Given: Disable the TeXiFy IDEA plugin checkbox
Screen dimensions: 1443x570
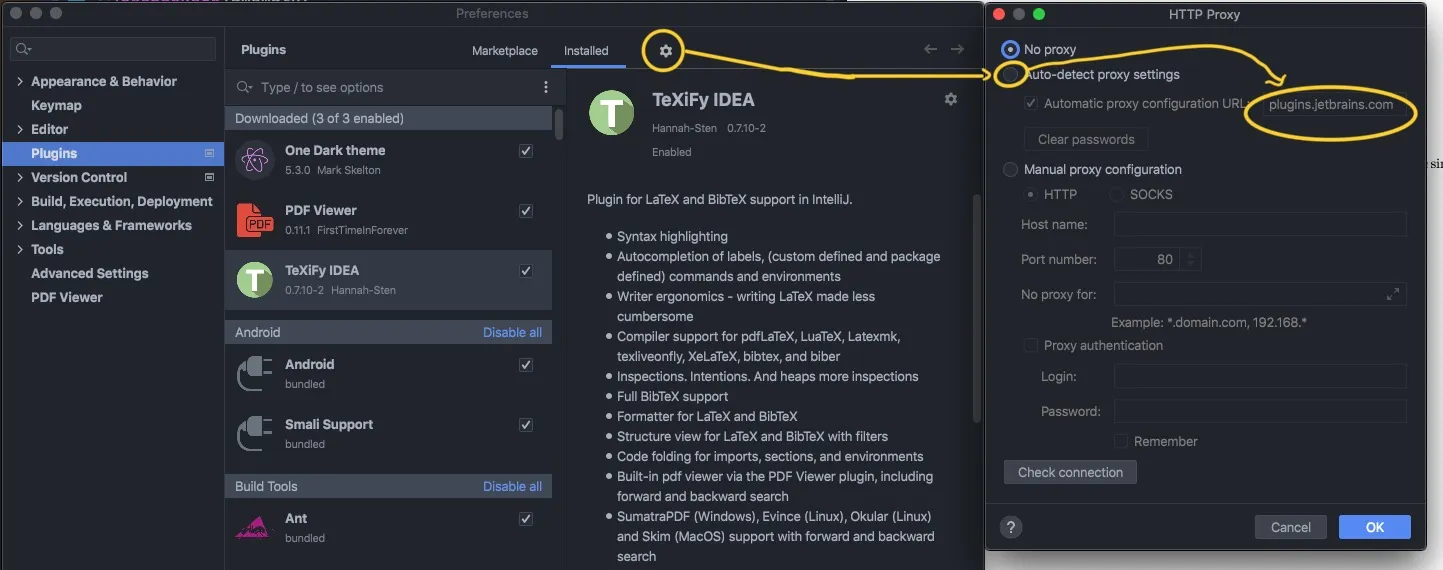Looking at the screenshot, I should (x=526, y=271).
